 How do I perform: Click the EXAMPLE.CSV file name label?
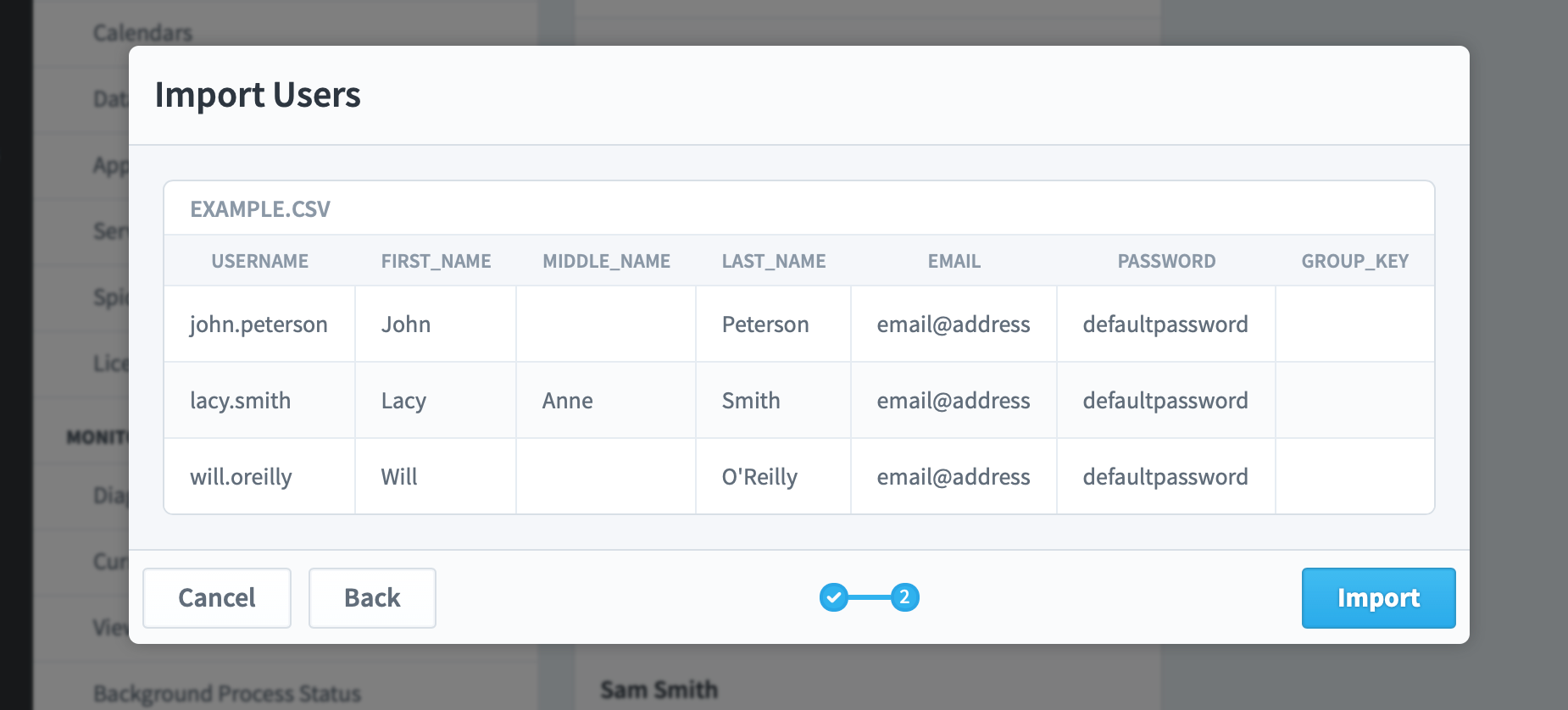(x=260, y=209)
